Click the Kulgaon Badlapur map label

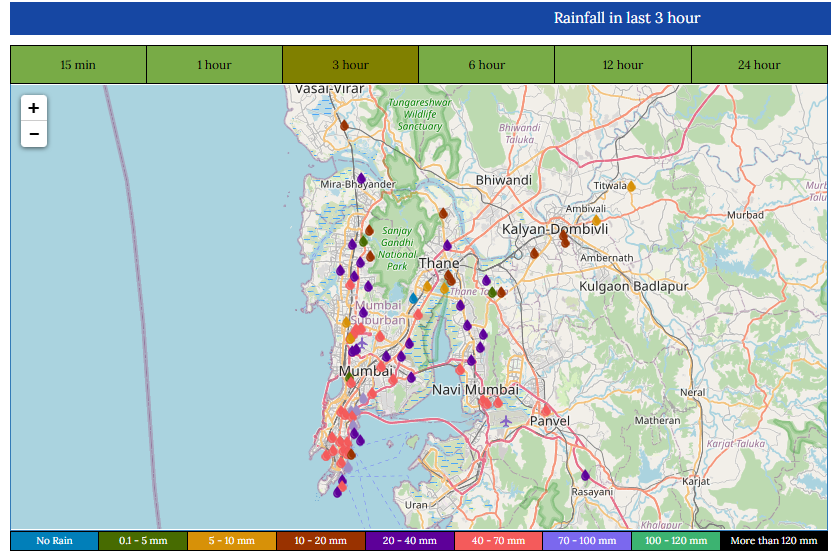click(x=633, y=286)
